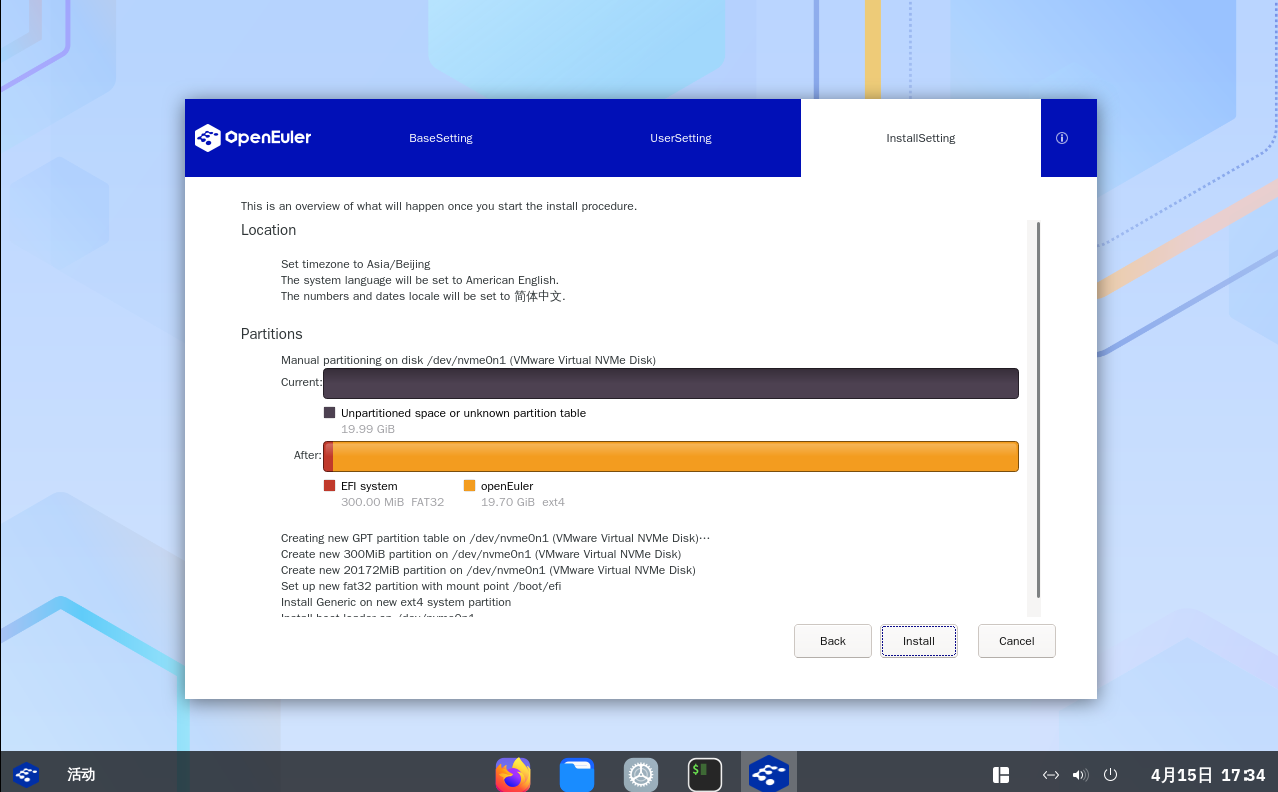Click the overview introduction sentence
This screenshot has height=792, width=1278.
click(x=439, y=206)
